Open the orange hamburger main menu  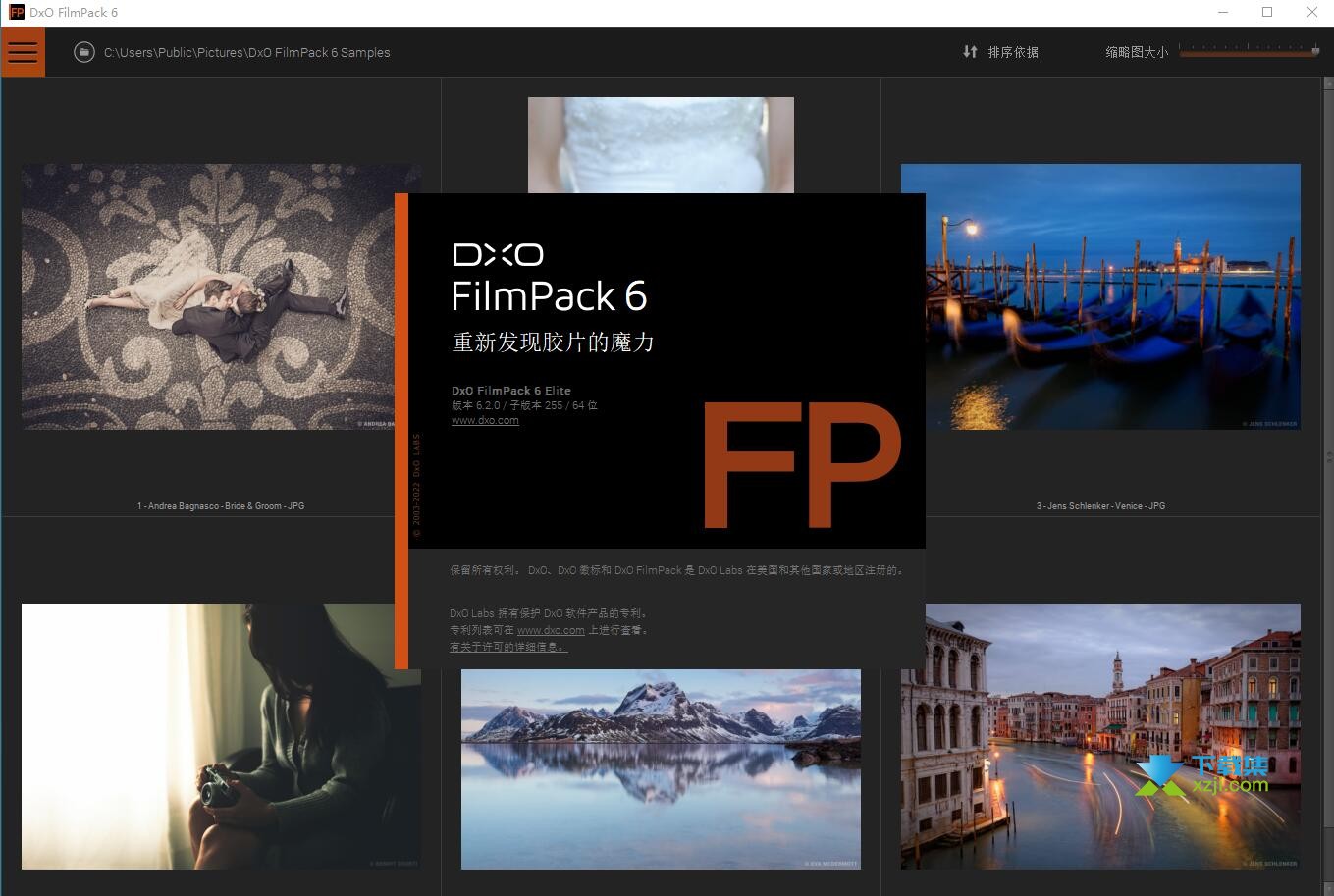(x=23, y=52)
